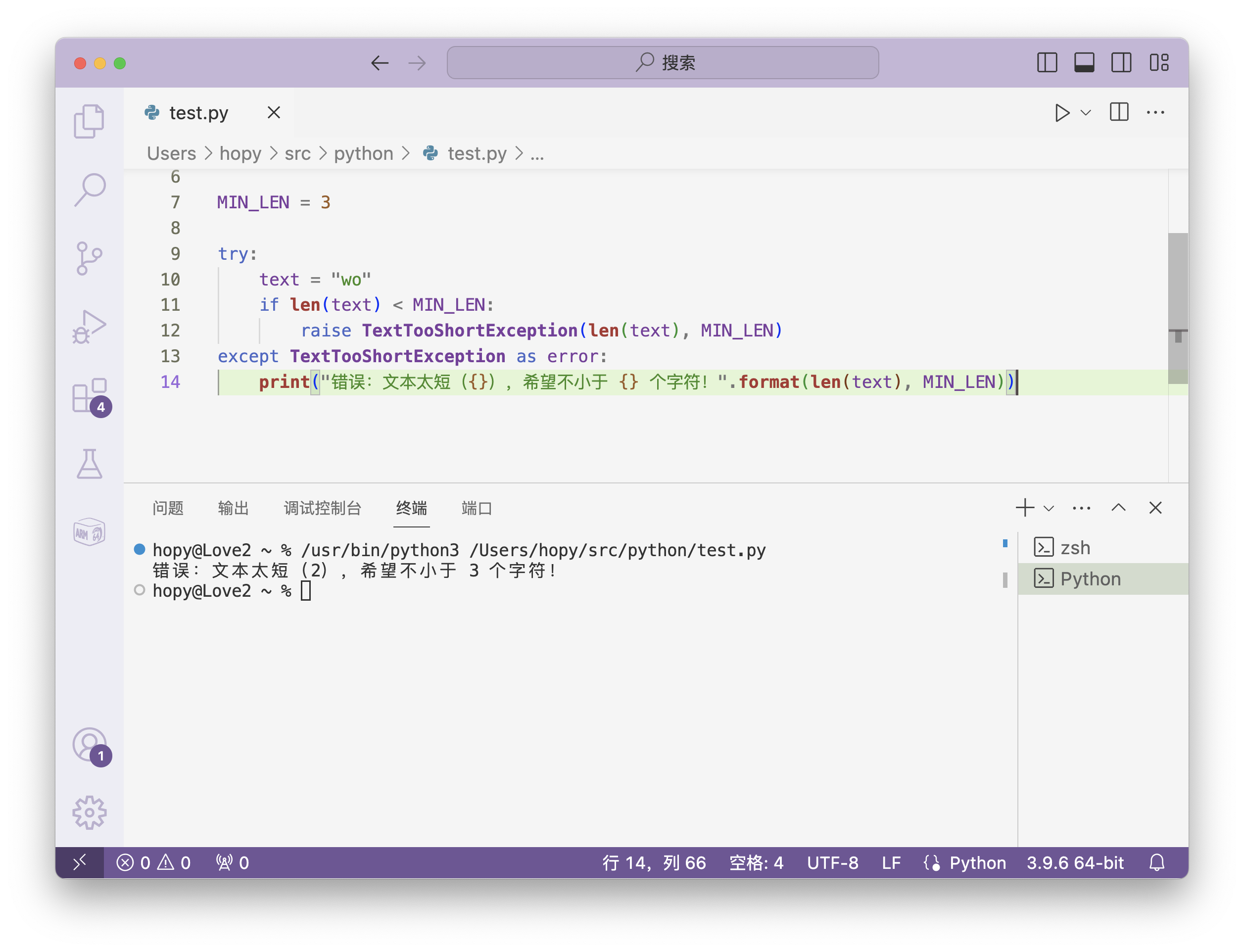Click 行 14, 列 66 cursor position
The image size is (1244, 952).
[x=654, y=862]
